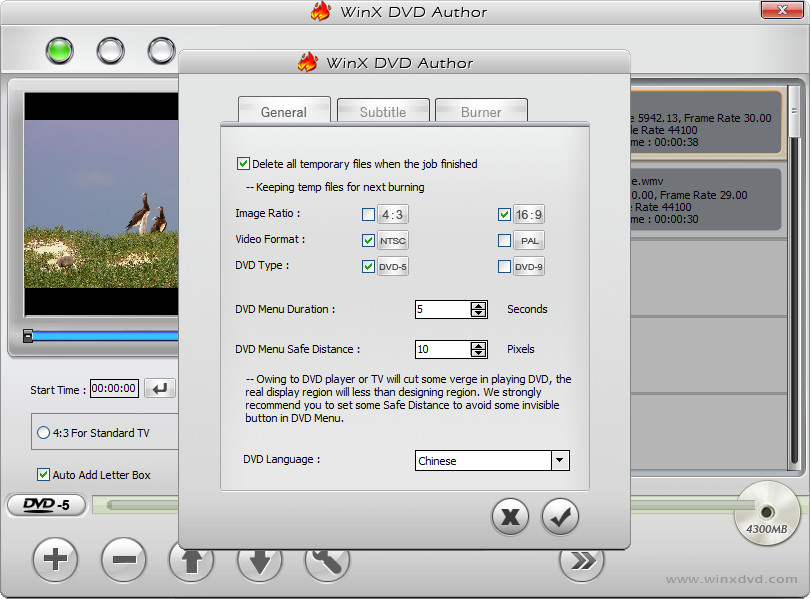Select 4:3 For Standard TV radio
This screenshot has width=810, height=599.
(x=43, y=433)
